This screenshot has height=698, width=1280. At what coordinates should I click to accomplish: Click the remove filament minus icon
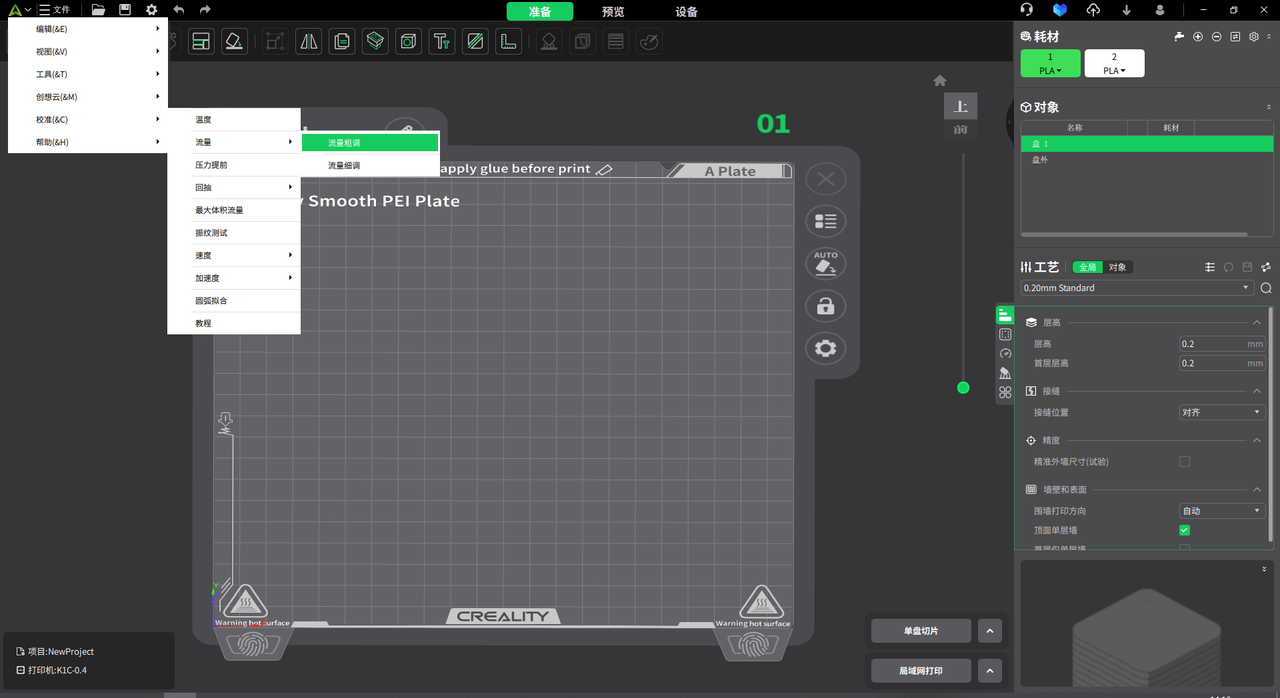[1216, 36]
